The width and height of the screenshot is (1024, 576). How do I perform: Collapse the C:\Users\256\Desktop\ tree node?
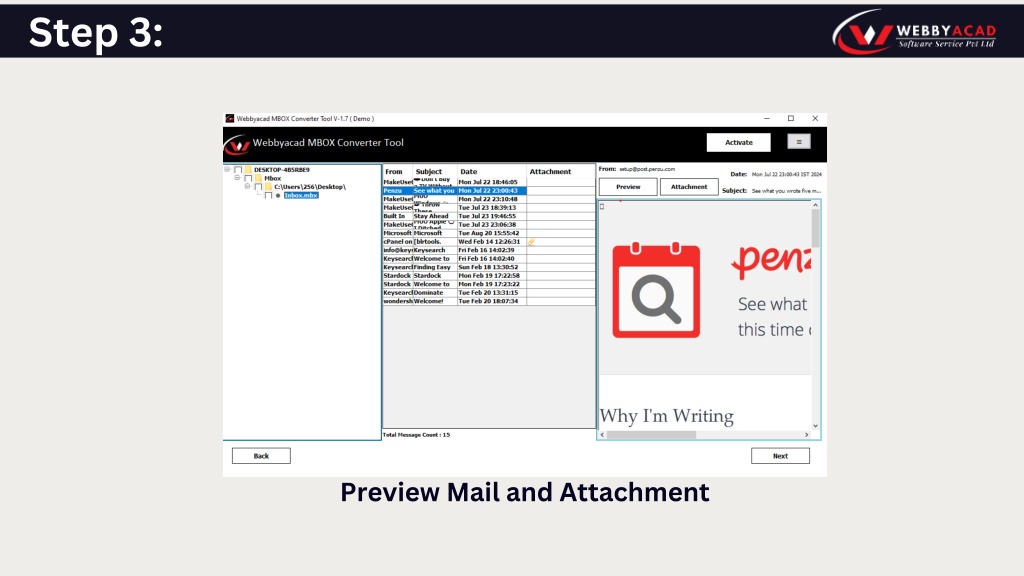pos(248,187)
